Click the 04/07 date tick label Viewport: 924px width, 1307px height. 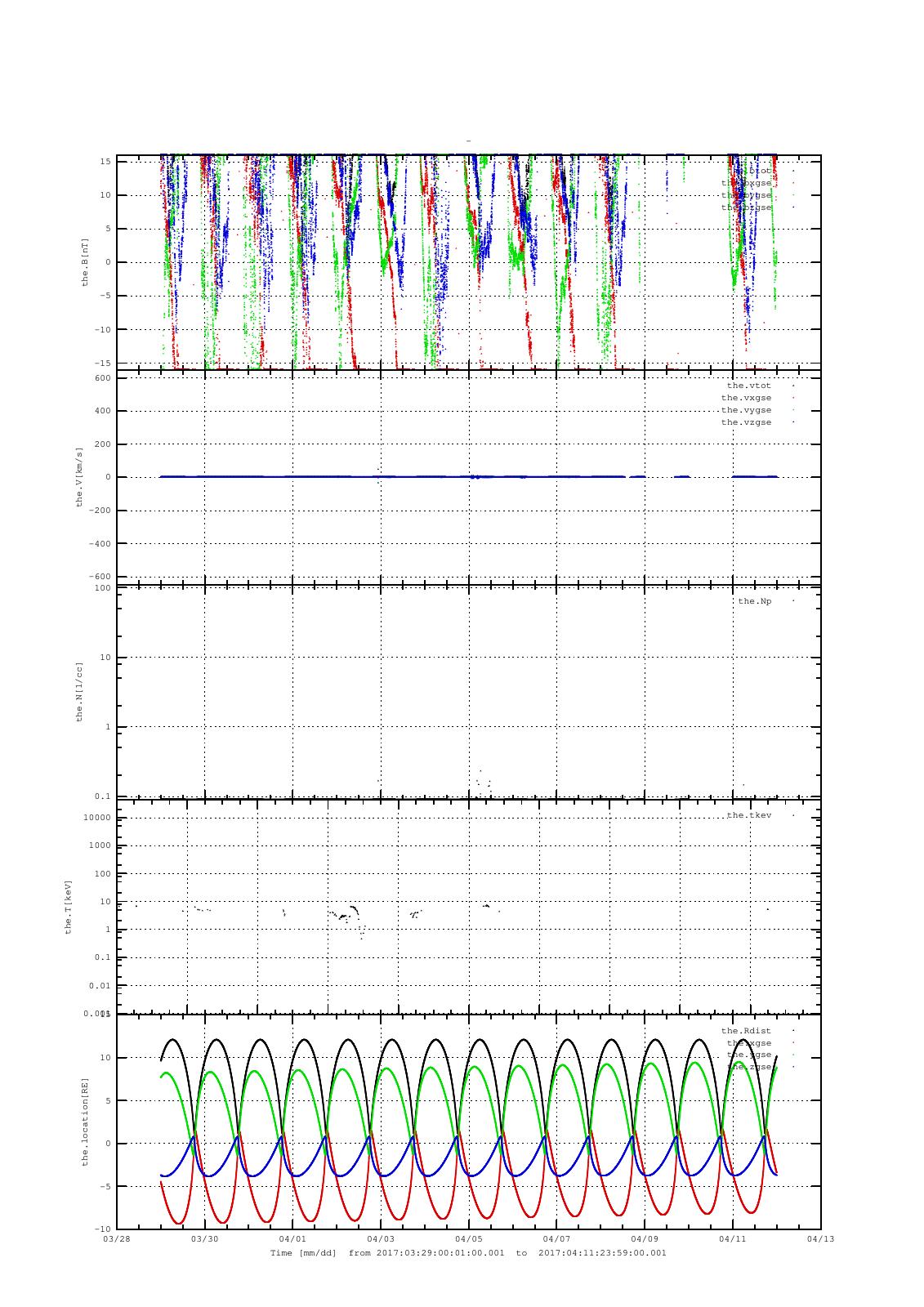556,1238
